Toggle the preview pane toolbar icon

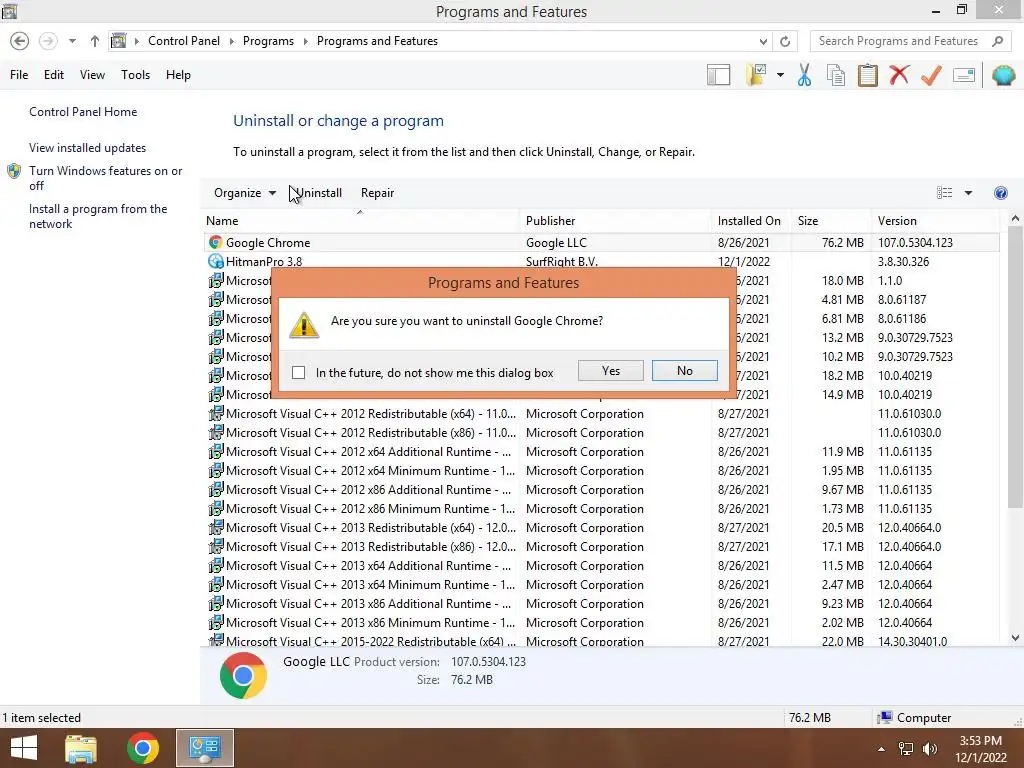click(x=718, y=75)
